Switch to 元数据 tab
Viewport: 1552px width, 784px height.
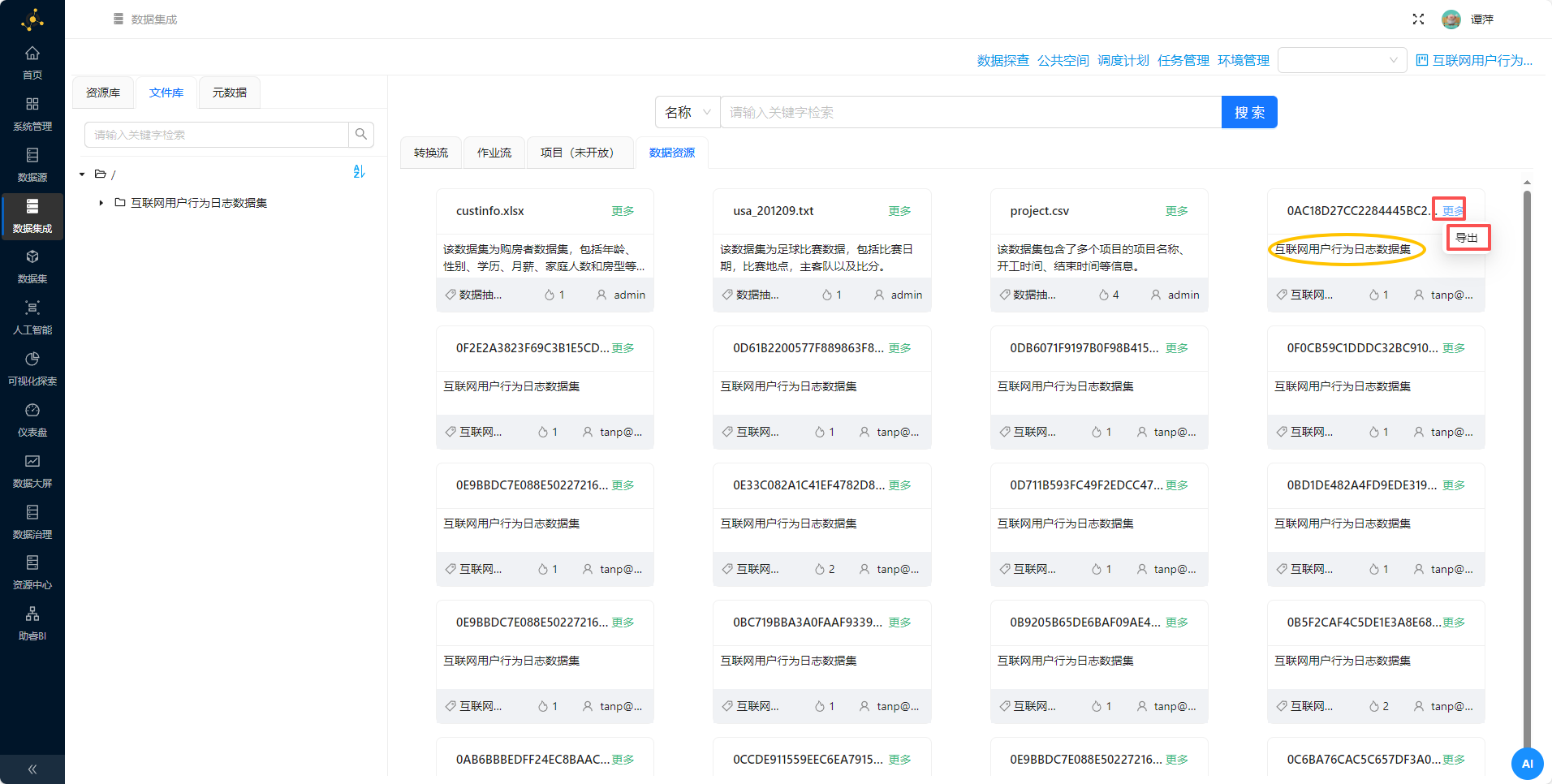[230, 93]
